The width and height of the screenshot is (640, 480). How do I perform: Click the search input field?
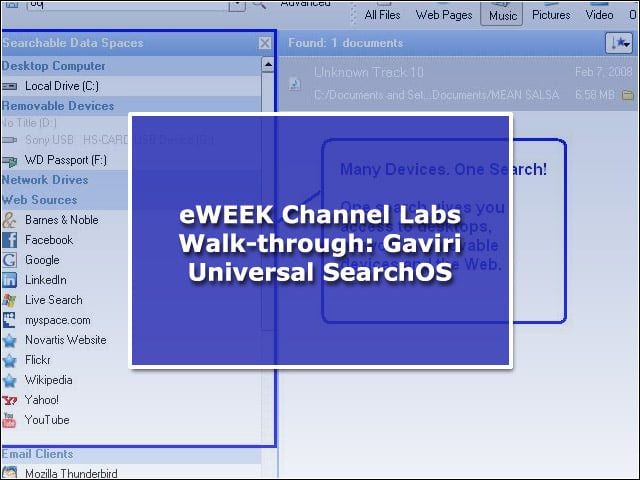128,5
